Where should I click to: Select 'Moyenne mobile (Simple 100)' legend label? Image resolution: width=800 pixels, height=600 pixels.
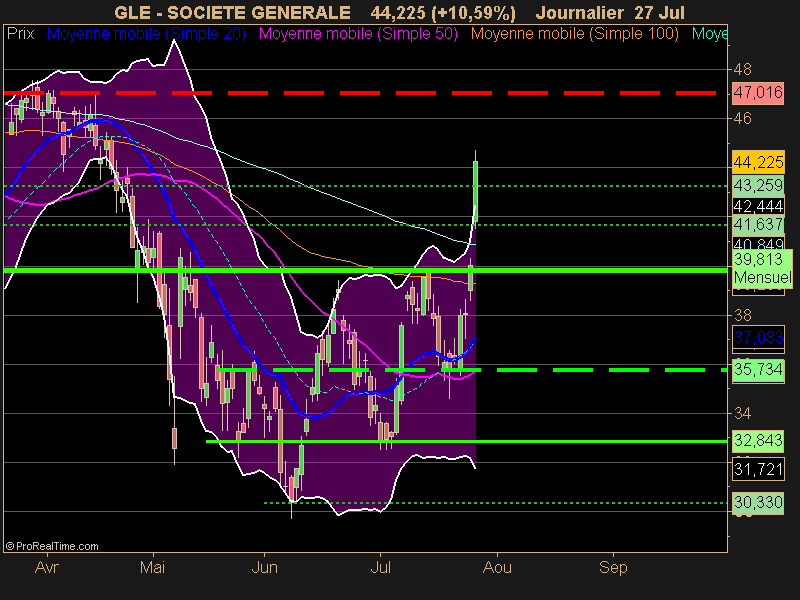574,34
